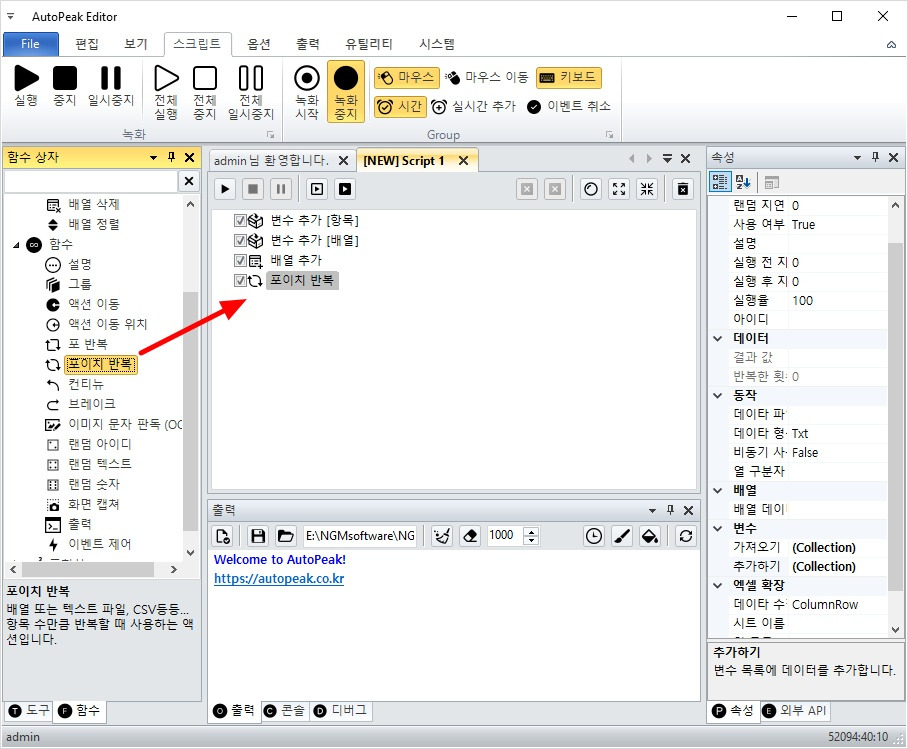Open the 함수 상자 panel dropdown arrow
908x749 pixels.
pos(153,158)
